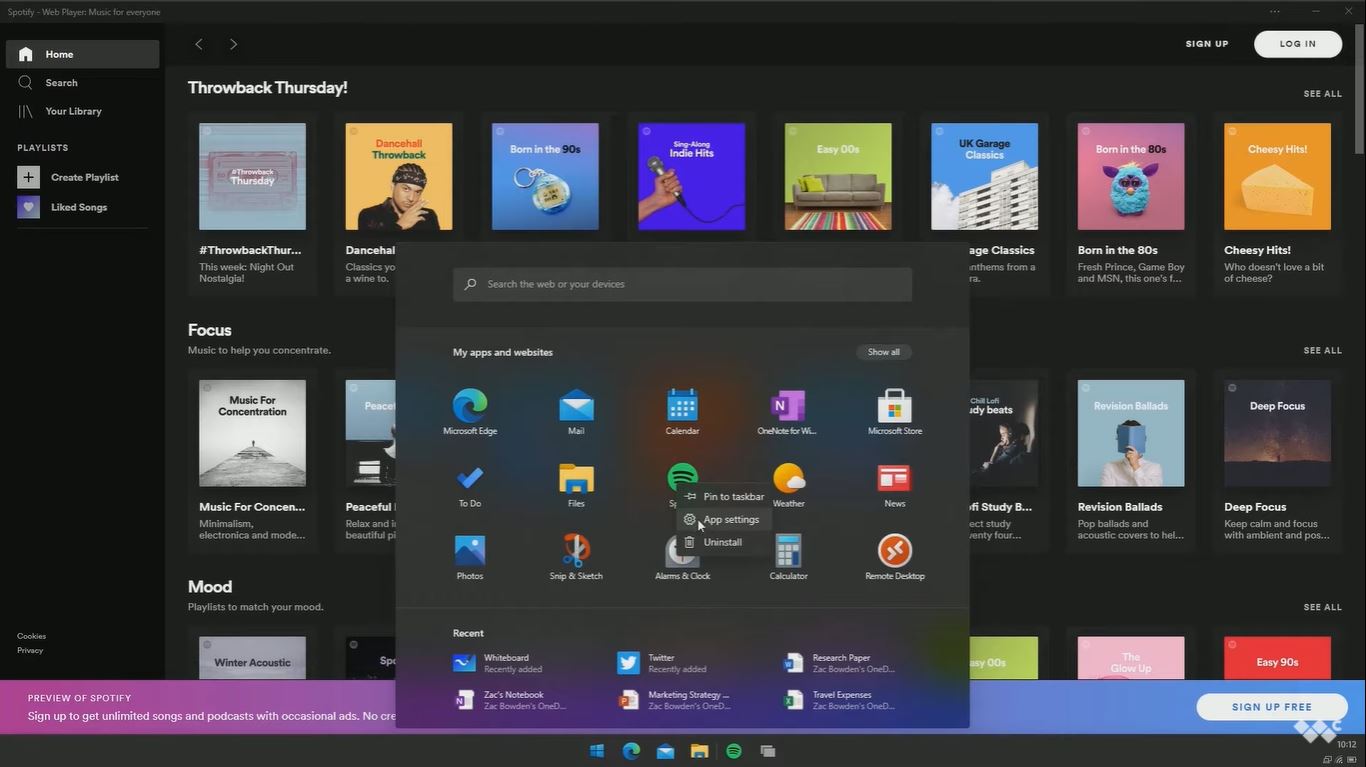Open the Calendar app icon

[682, 407]
